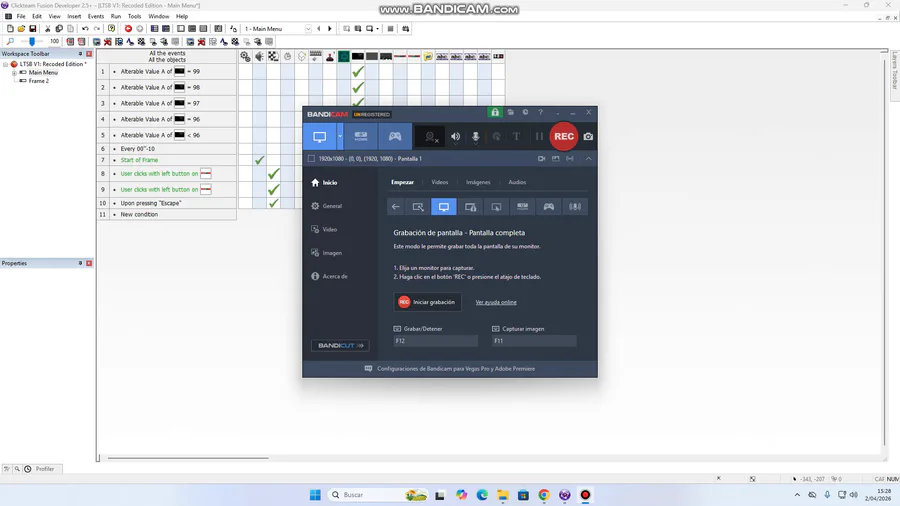The image size is (900, 506).
Task: Open Imagen settings in Bandicam sidebar
Action: click(327, 253)
